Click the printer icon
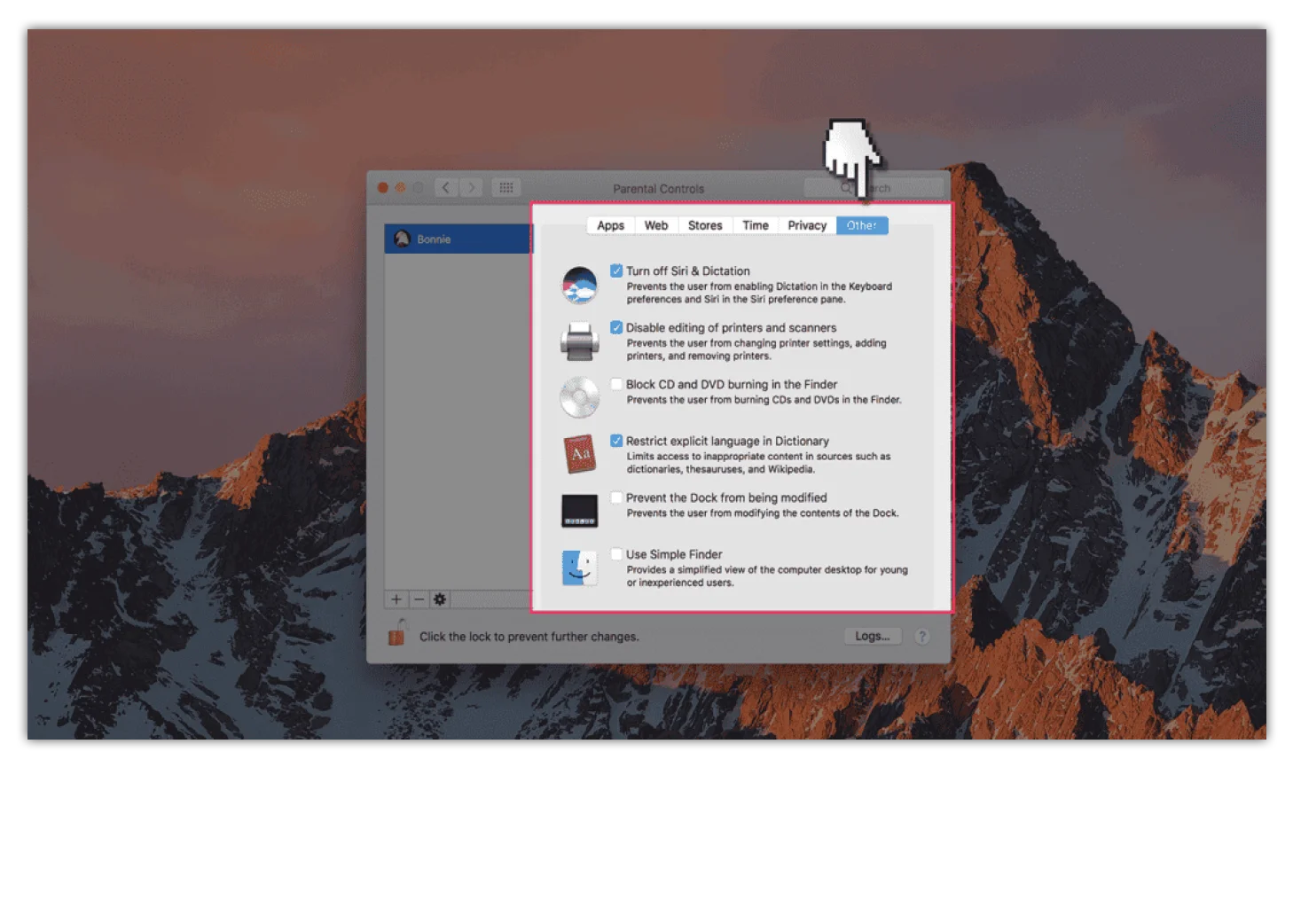 click(579, 341)
